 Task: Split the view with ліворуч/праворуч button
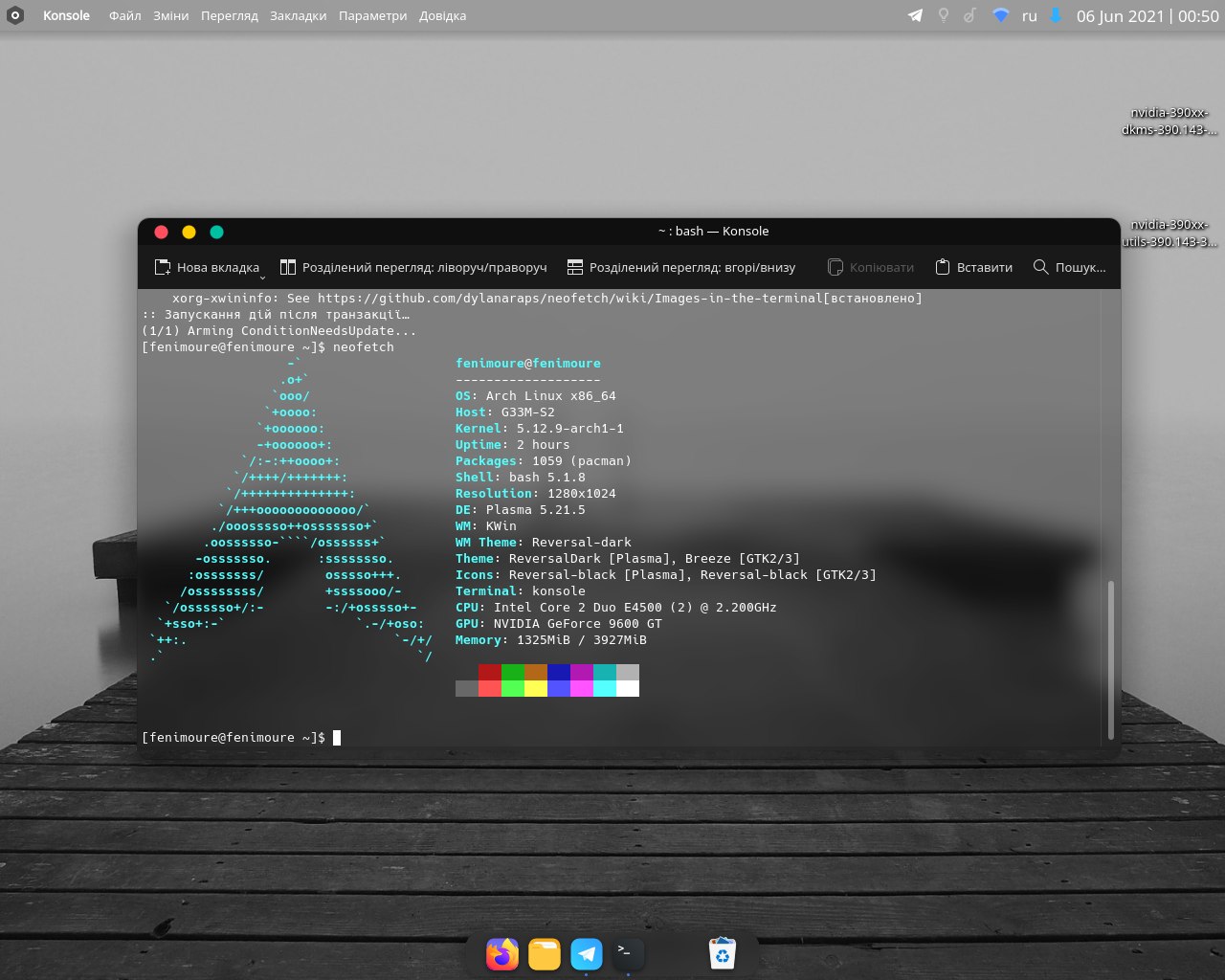pos(412,267)
